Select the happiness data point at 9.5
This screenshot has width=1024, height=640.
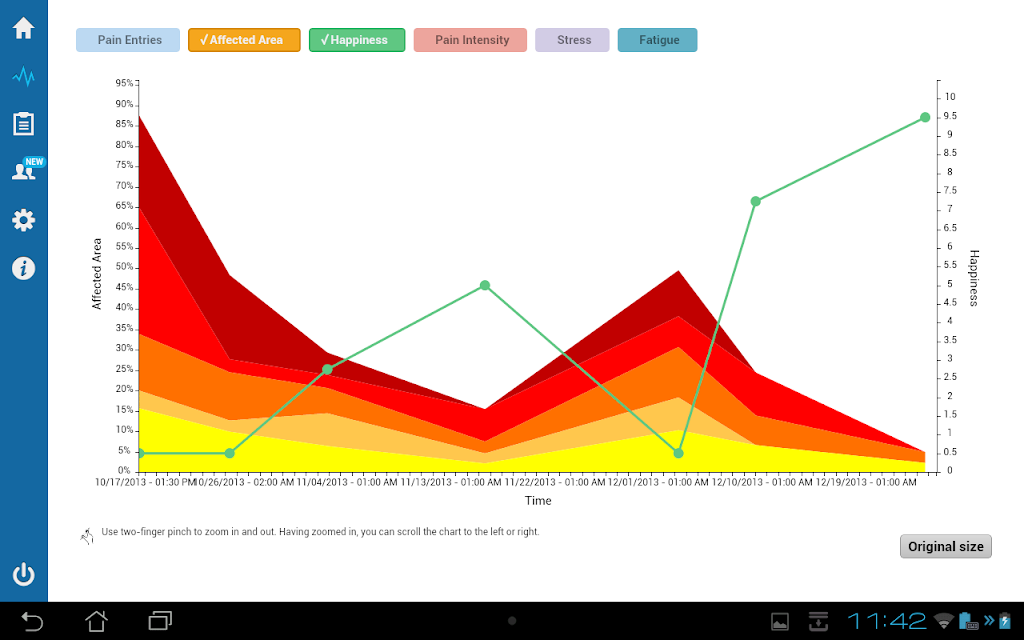click(x=925, y=118)
